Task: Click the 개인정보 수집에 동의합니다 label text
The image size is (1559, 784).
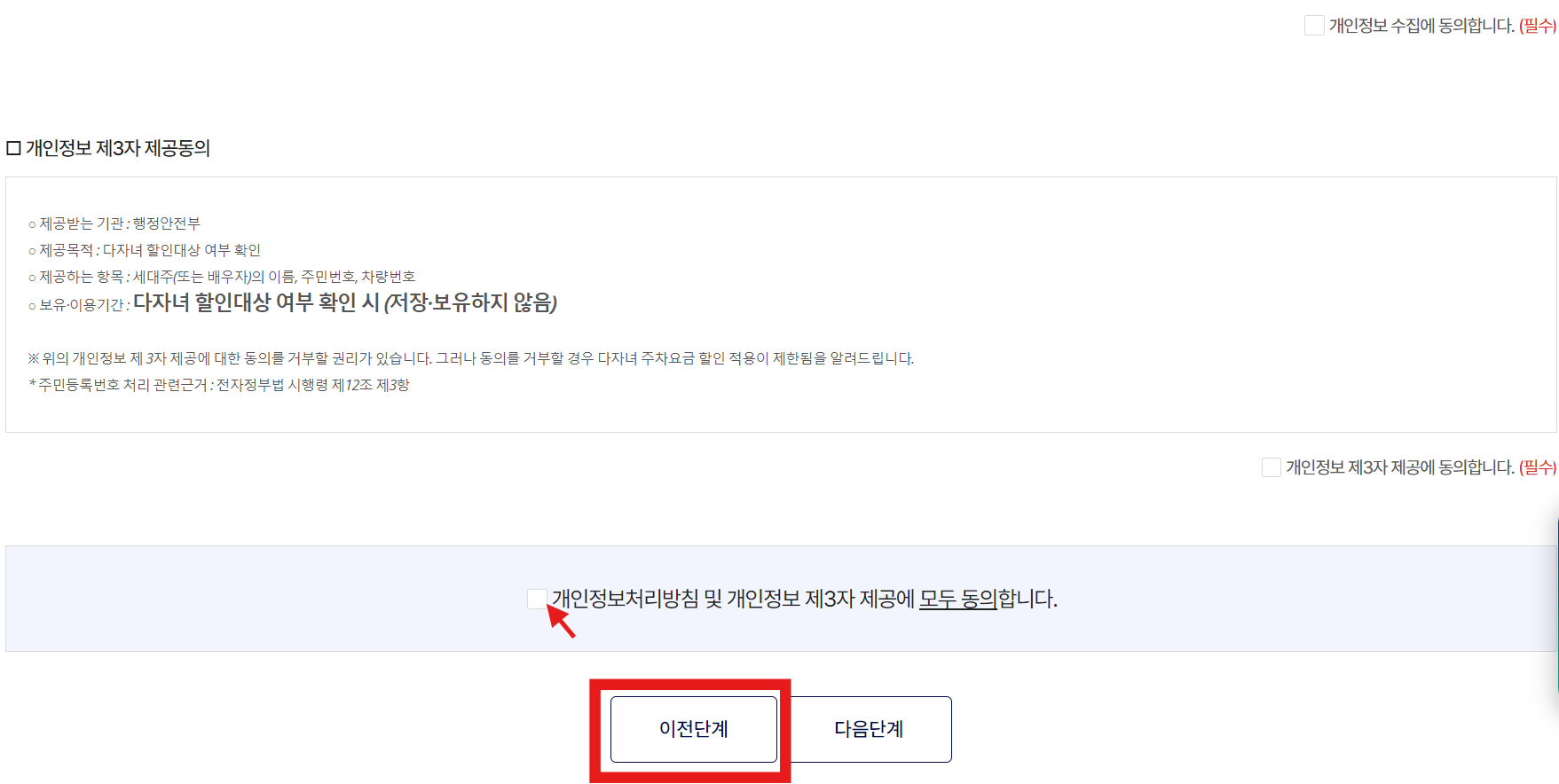Action: click(1421, 26)
